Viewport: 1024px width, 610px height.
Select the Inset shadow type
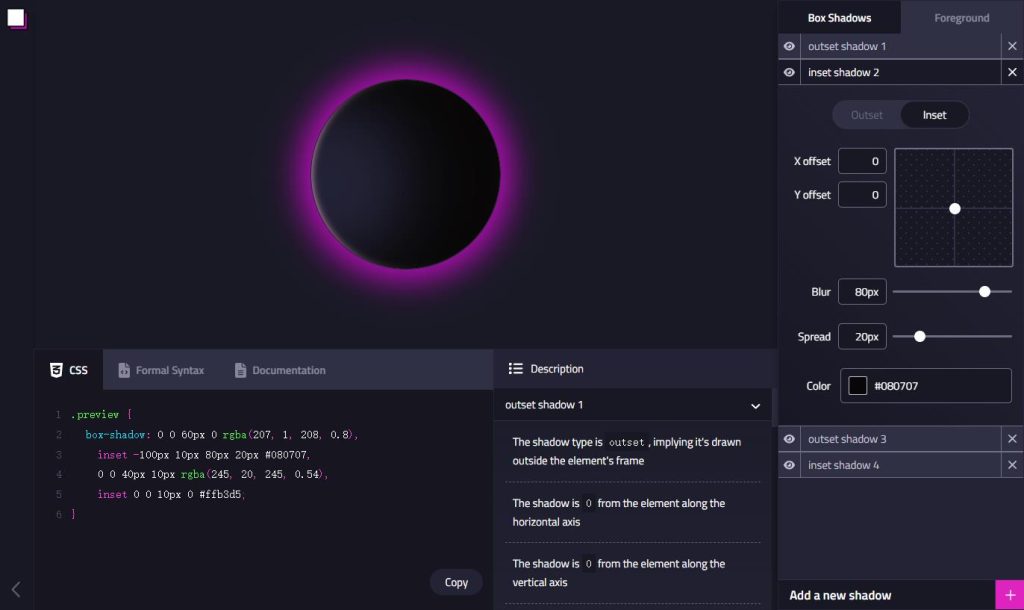935,115
